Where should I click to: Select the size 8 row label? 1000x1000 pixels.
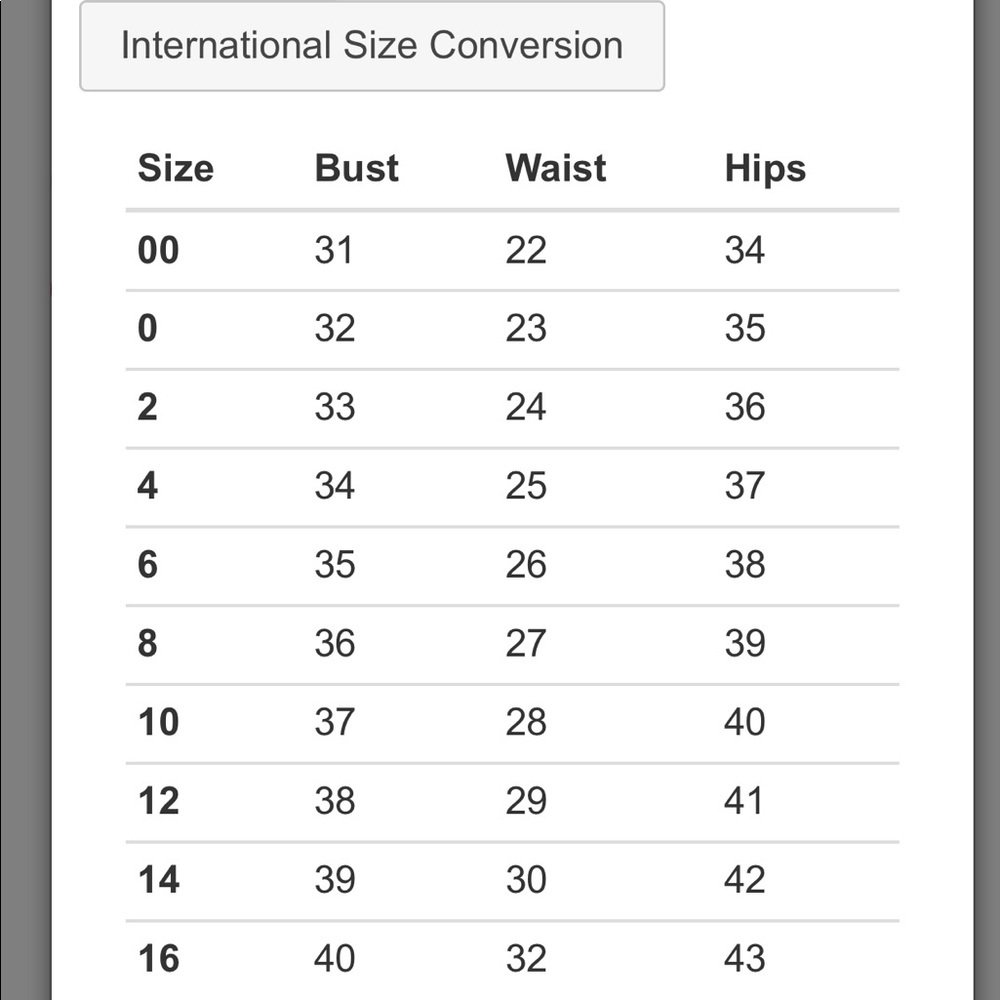tap(147, 643)
